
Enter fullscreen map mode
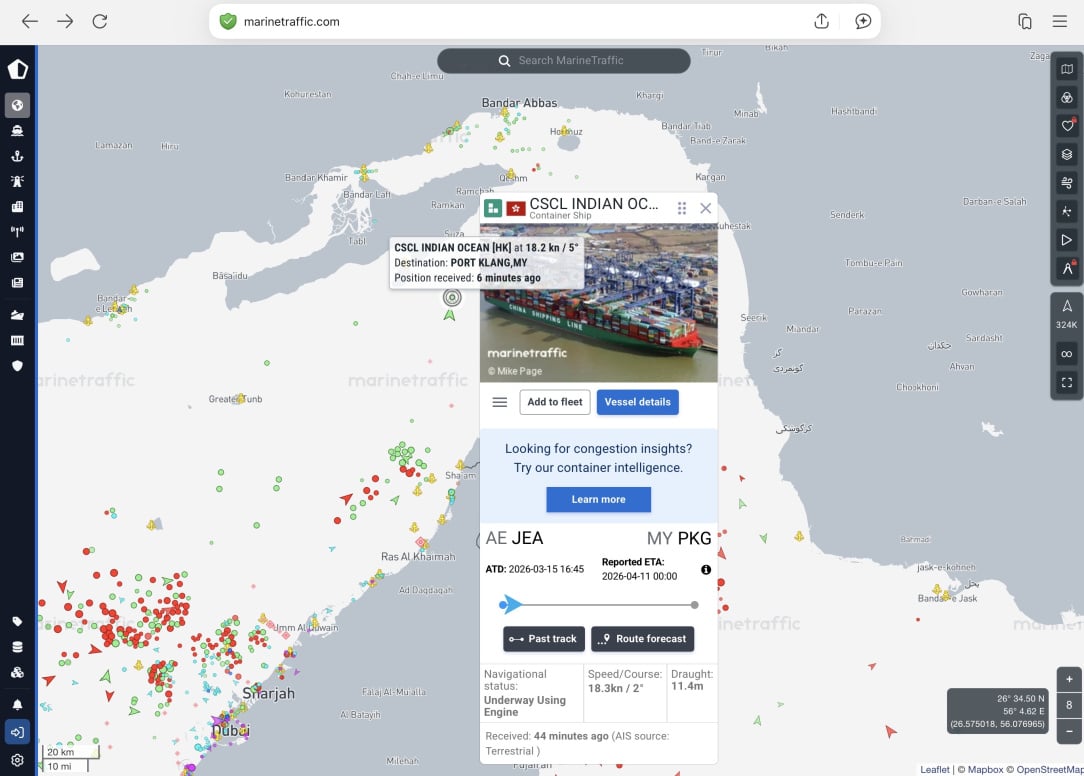(x=1067, y=382)
